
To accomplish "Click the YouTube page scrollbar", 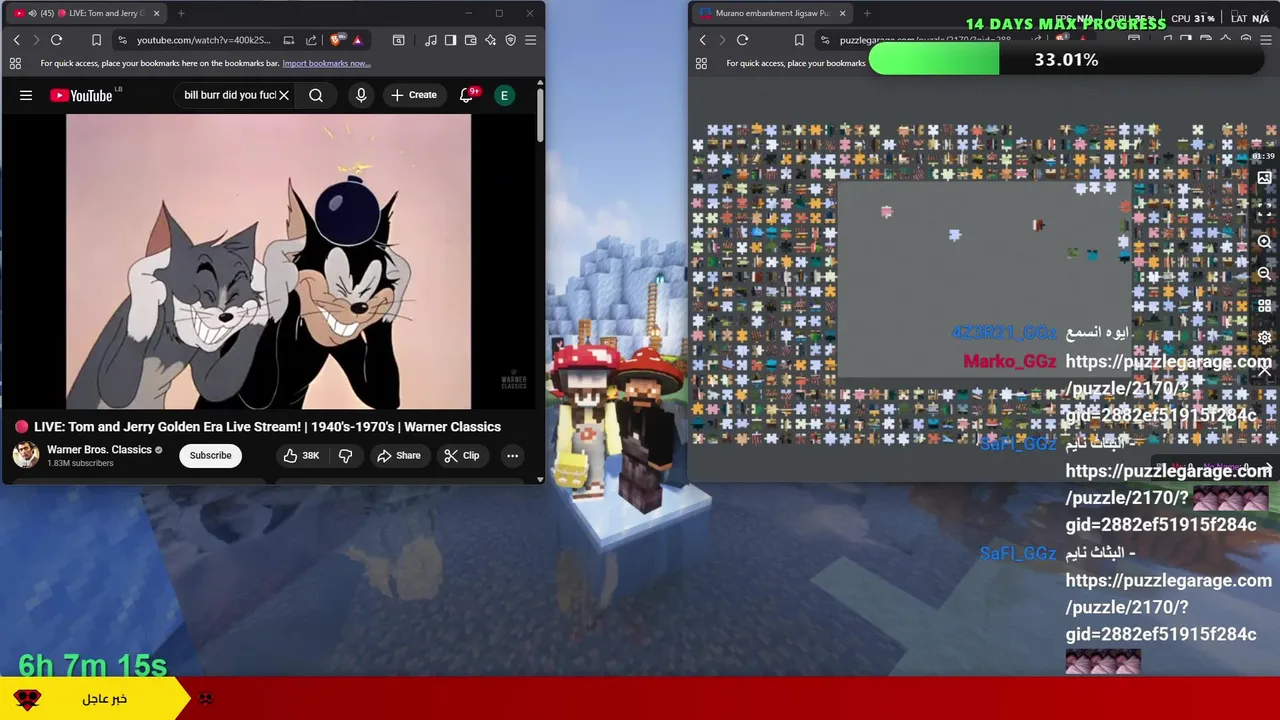I will click(540, 115).
